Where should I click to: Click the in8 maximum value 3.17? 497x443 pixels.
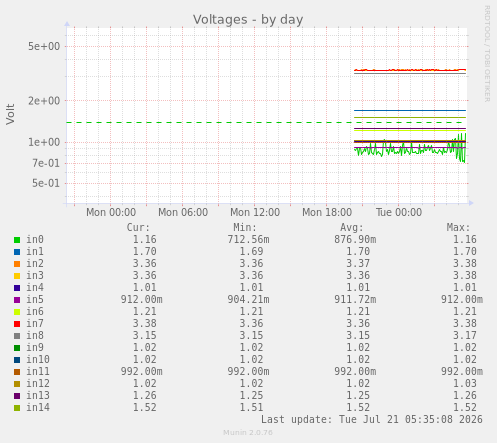coord(465,335)
